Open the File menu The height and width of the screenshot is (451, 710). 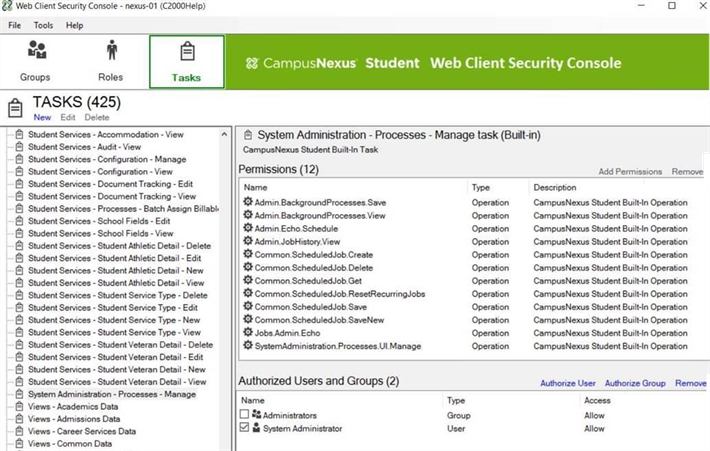[14, 25]
